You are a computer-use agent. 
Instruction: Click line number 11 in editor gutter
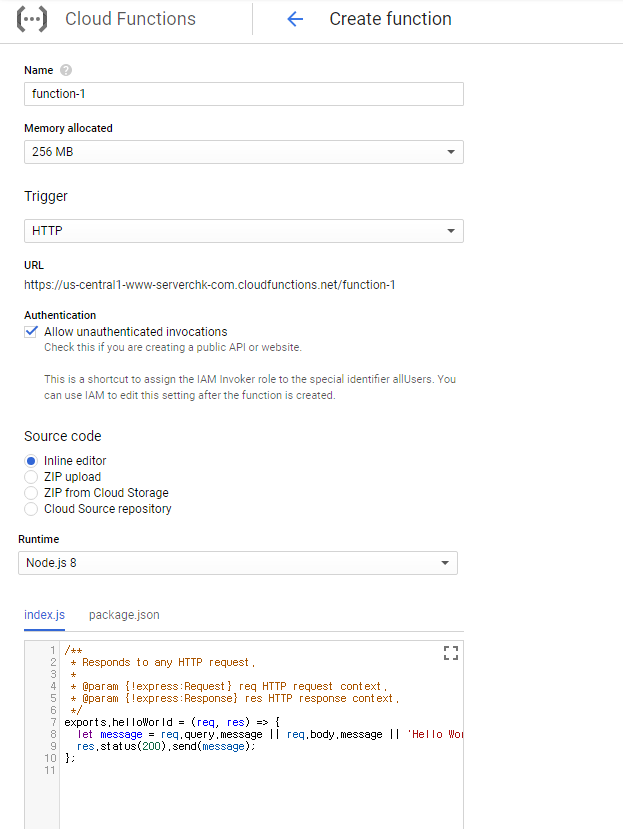pyautogui.click(x=50, y=770)
